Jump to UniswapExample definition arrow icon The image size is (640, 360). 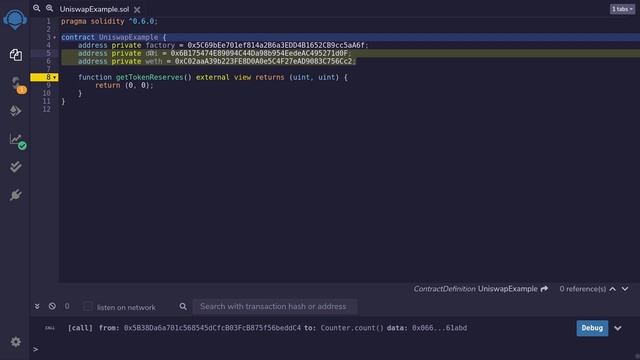(x=544, y=289)
